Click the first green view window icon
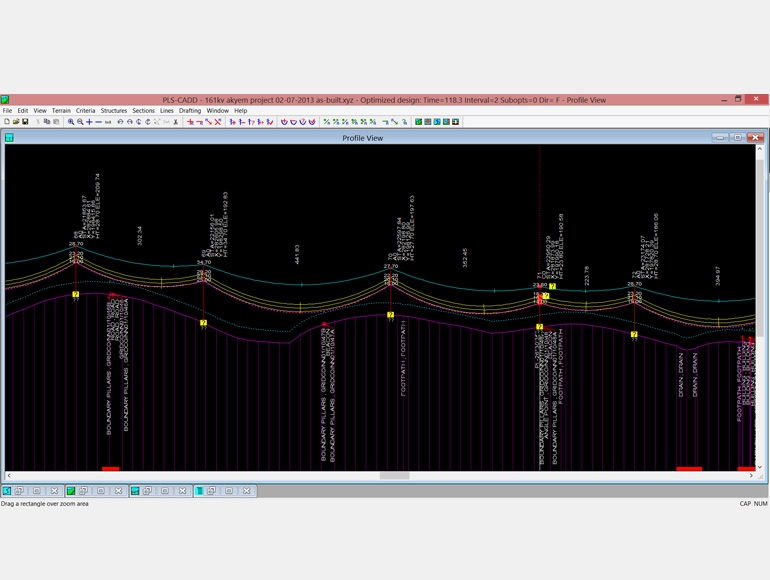770x580 pixels. click(418, 122)
